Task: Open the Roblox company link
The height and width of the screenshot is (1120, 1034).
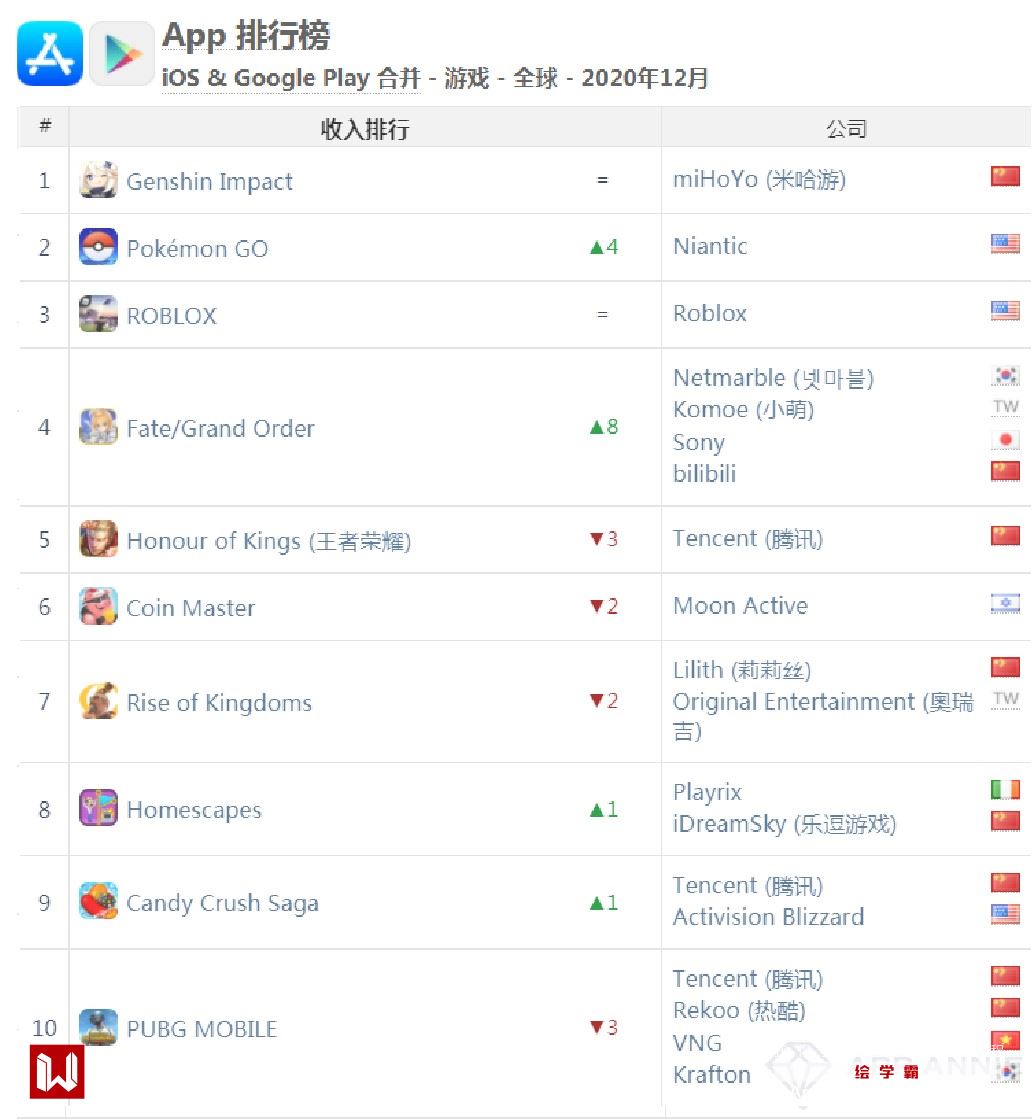Action: (709, 314)
